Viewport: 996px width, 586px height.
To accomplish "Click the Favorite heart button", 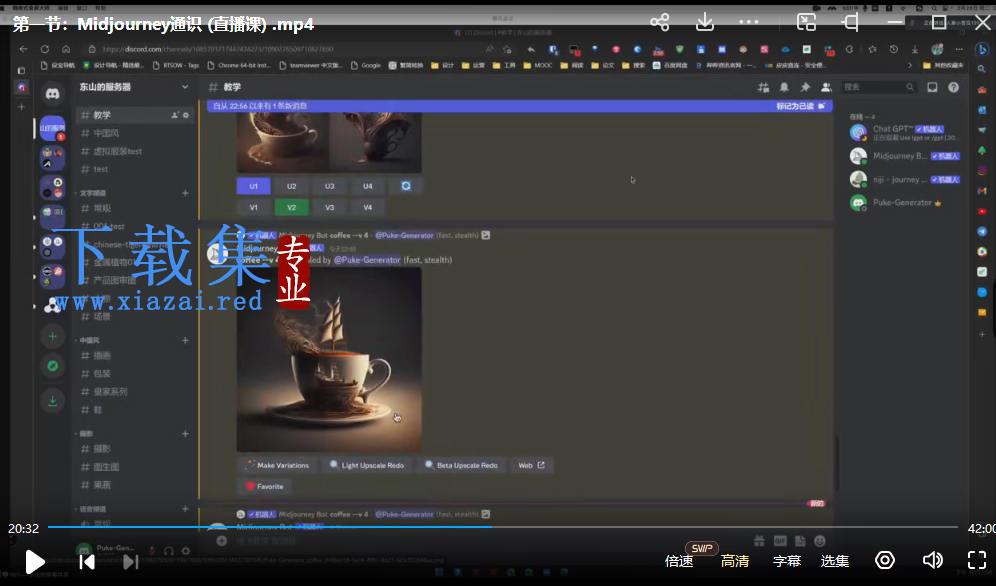I will (265, 486).
